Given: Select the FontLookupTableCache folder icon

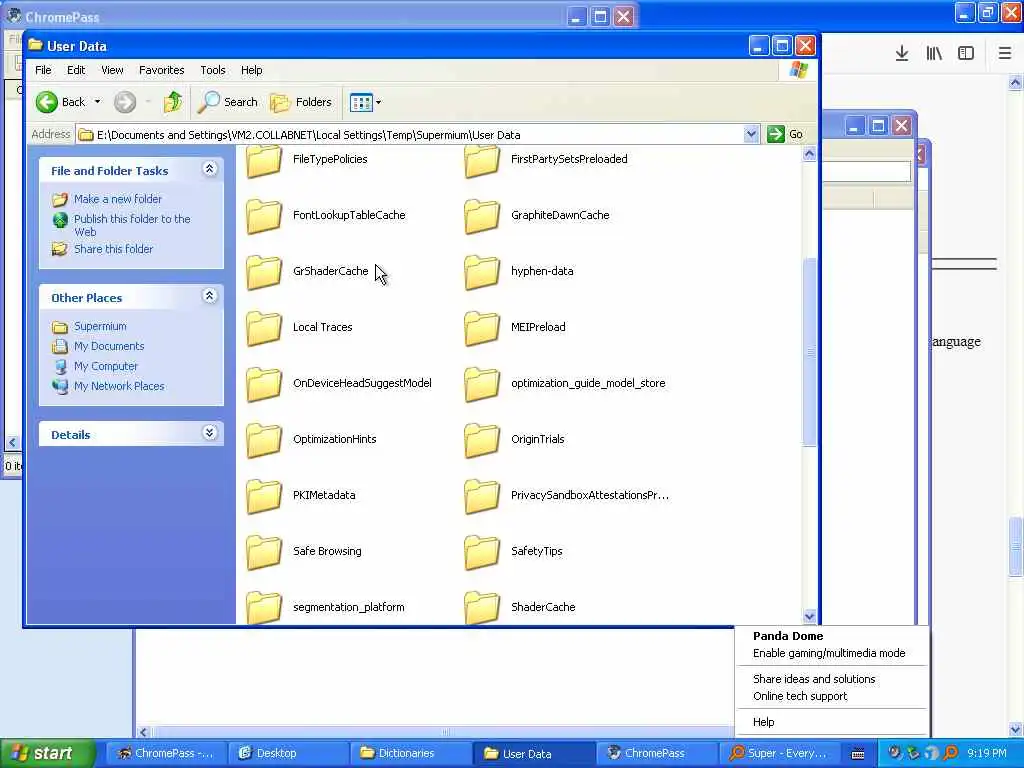Looking at the screenshot, I should 264,216.
